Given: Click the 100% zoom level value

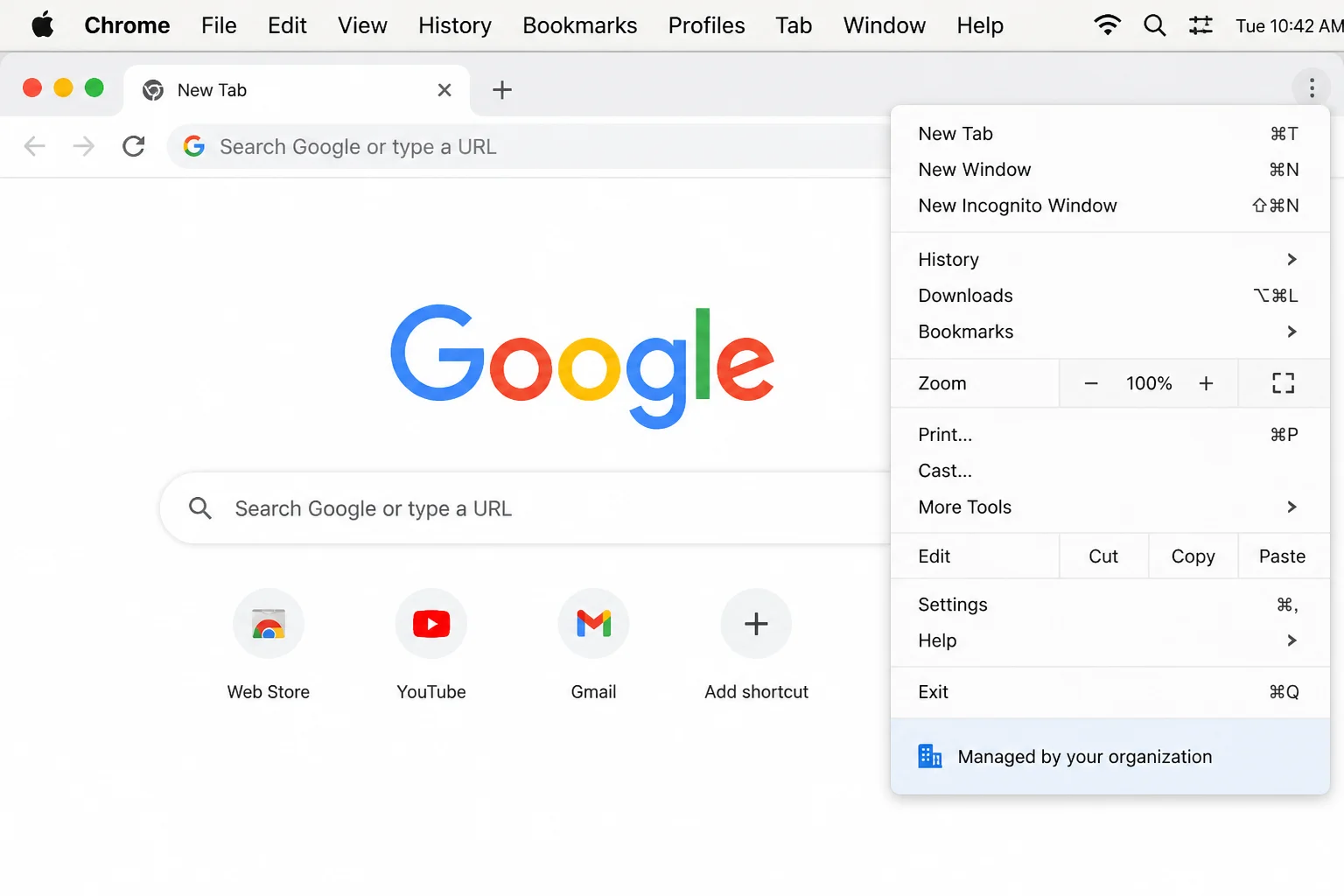Looking at the screenshot, I should click(1149, 383).
